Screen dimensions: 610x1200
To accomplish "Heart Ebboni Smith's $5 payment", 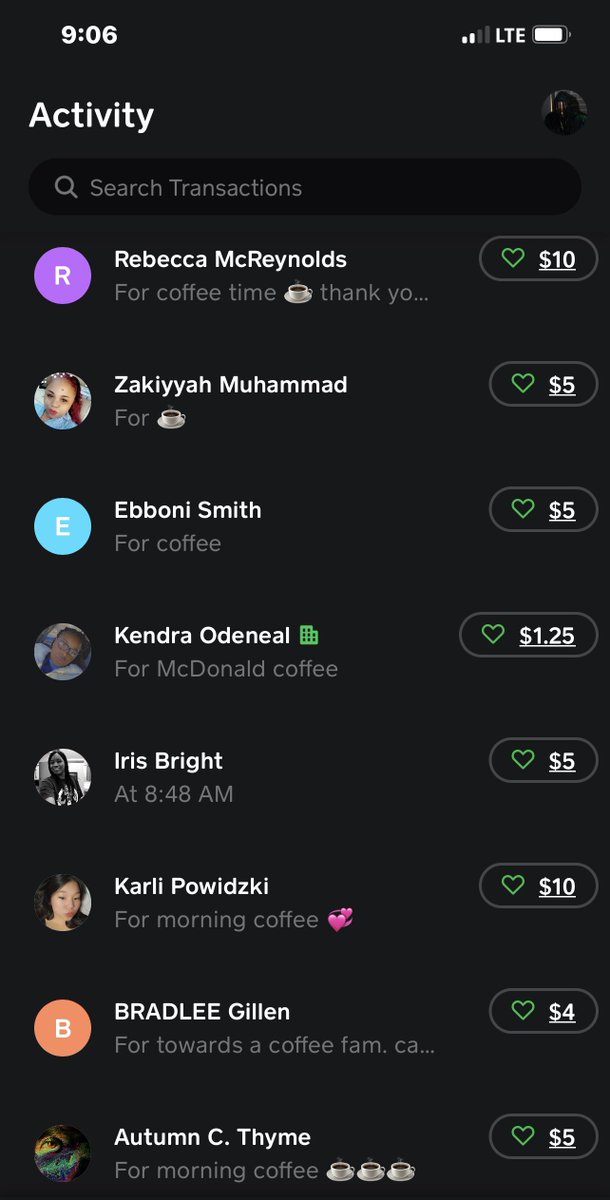I will (x=523, y=510).
